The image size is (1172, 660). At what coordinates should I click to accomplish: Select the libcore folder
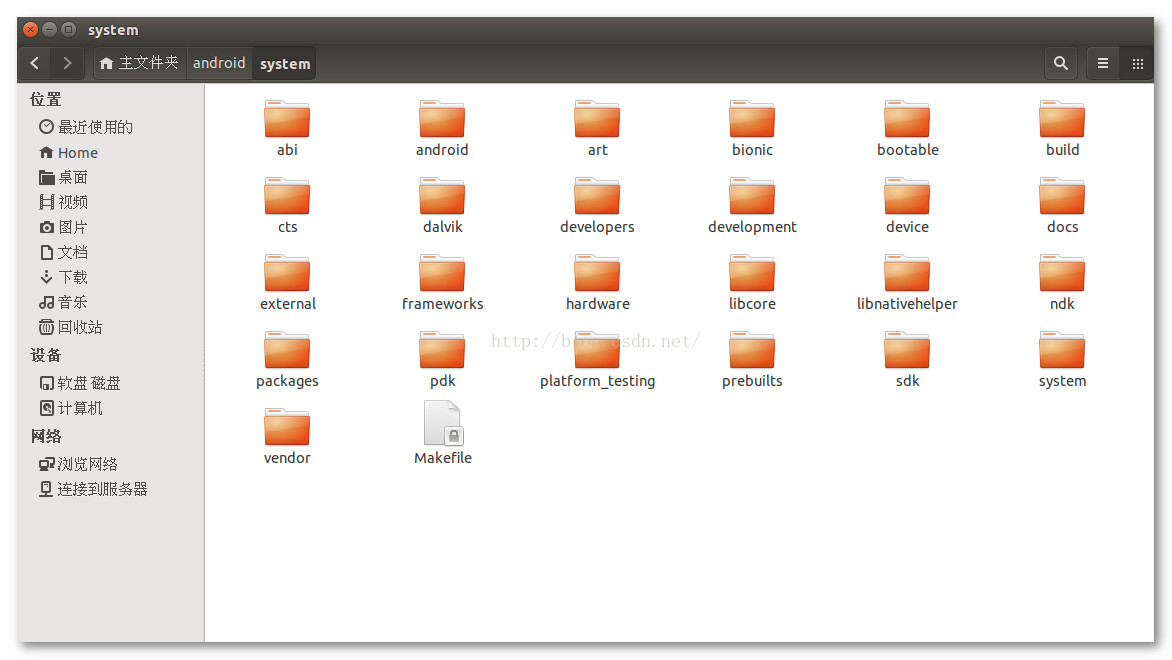[752, 283]
